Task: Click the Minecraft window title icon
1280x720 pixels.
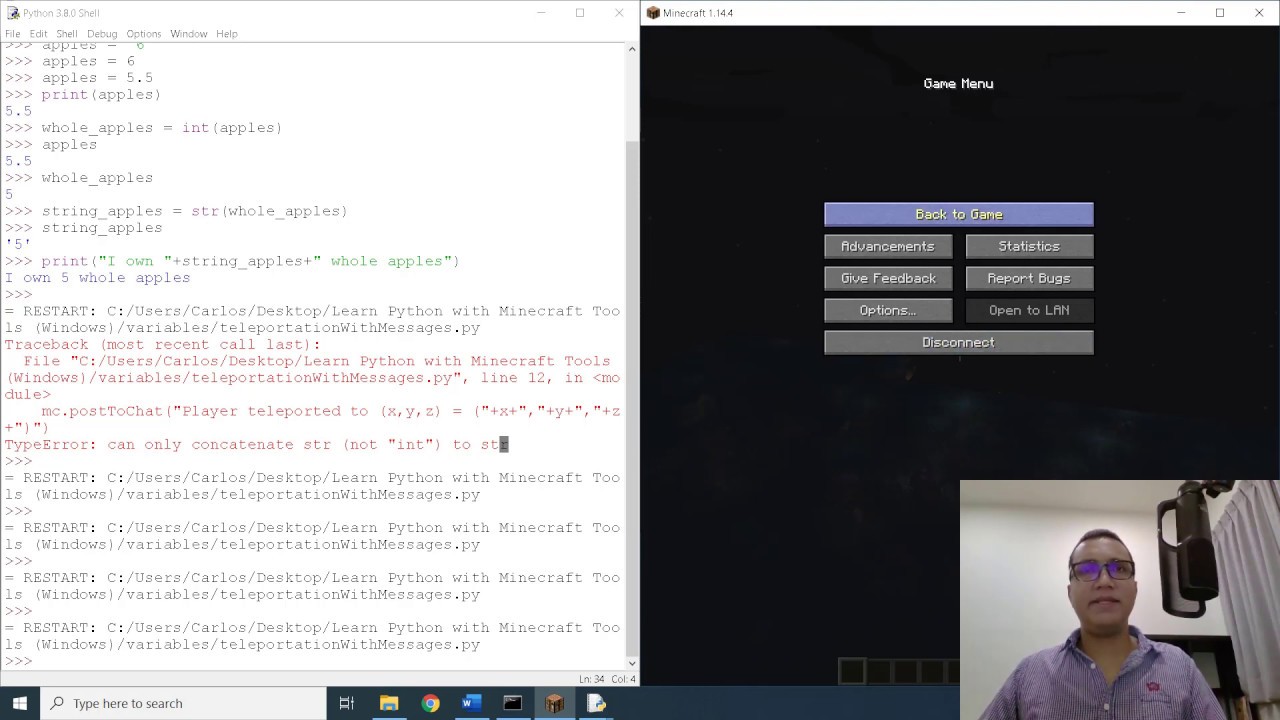Action: [x=653, y=13]
